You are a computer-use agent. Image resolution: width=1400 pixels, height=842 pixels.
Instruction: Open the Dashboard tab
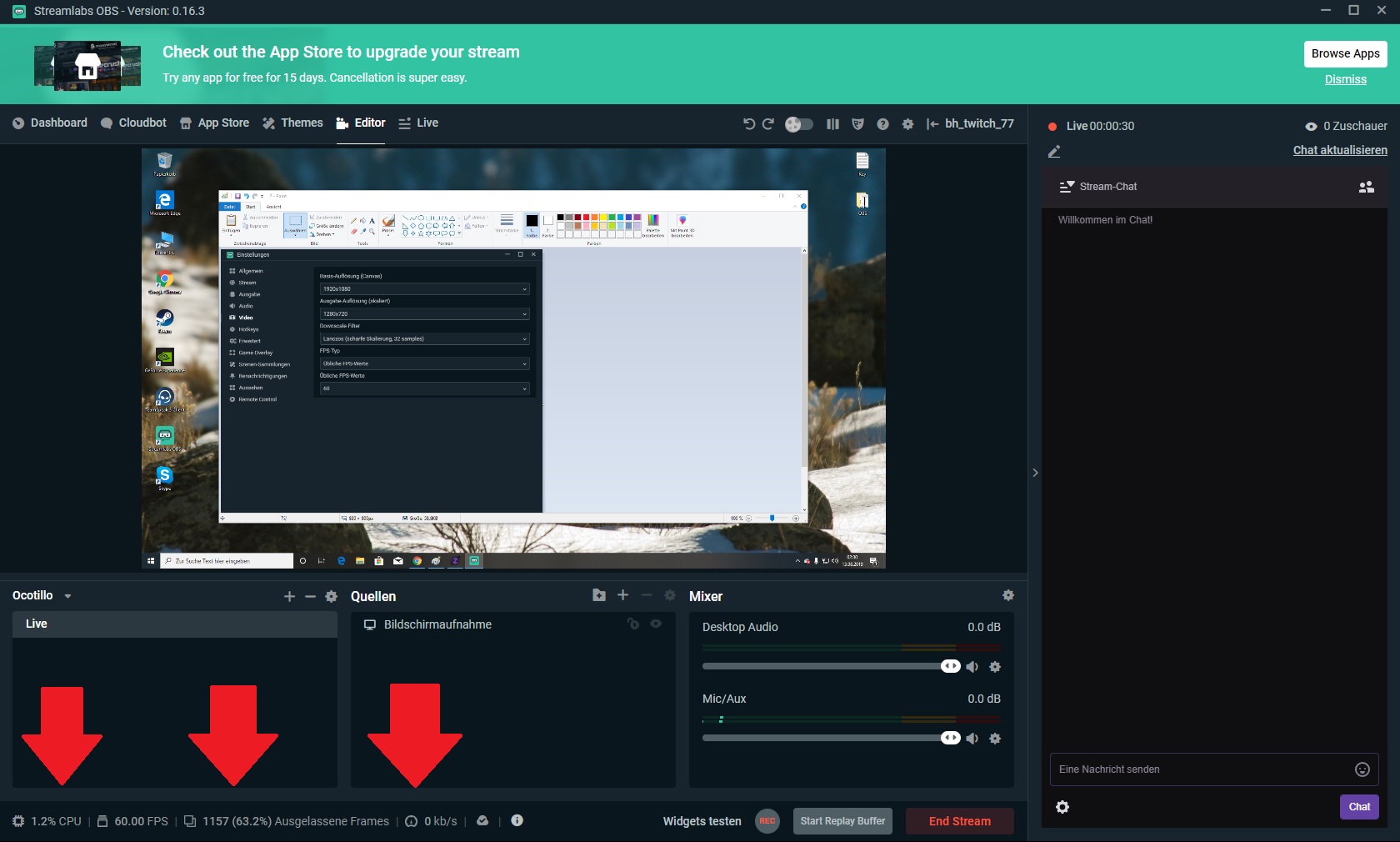(50, 123)
